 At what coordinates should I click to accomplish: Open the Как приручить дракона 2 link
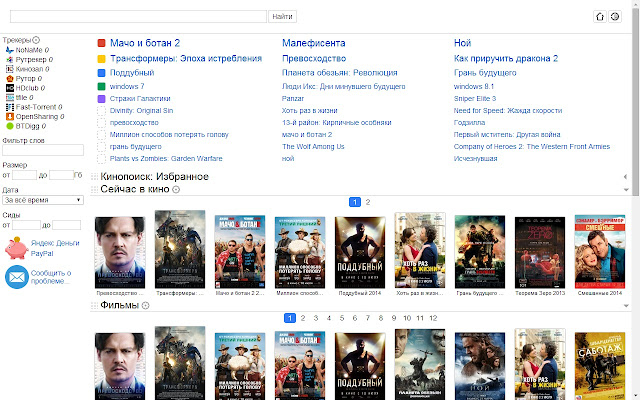[x=506, y=59]
